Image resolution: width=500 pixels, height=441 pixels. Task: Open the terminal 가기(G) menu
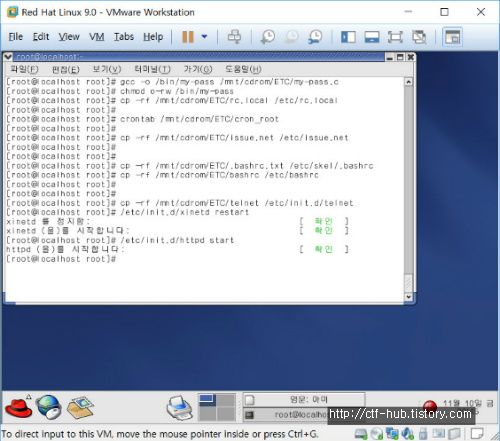(x=198, y=69)
